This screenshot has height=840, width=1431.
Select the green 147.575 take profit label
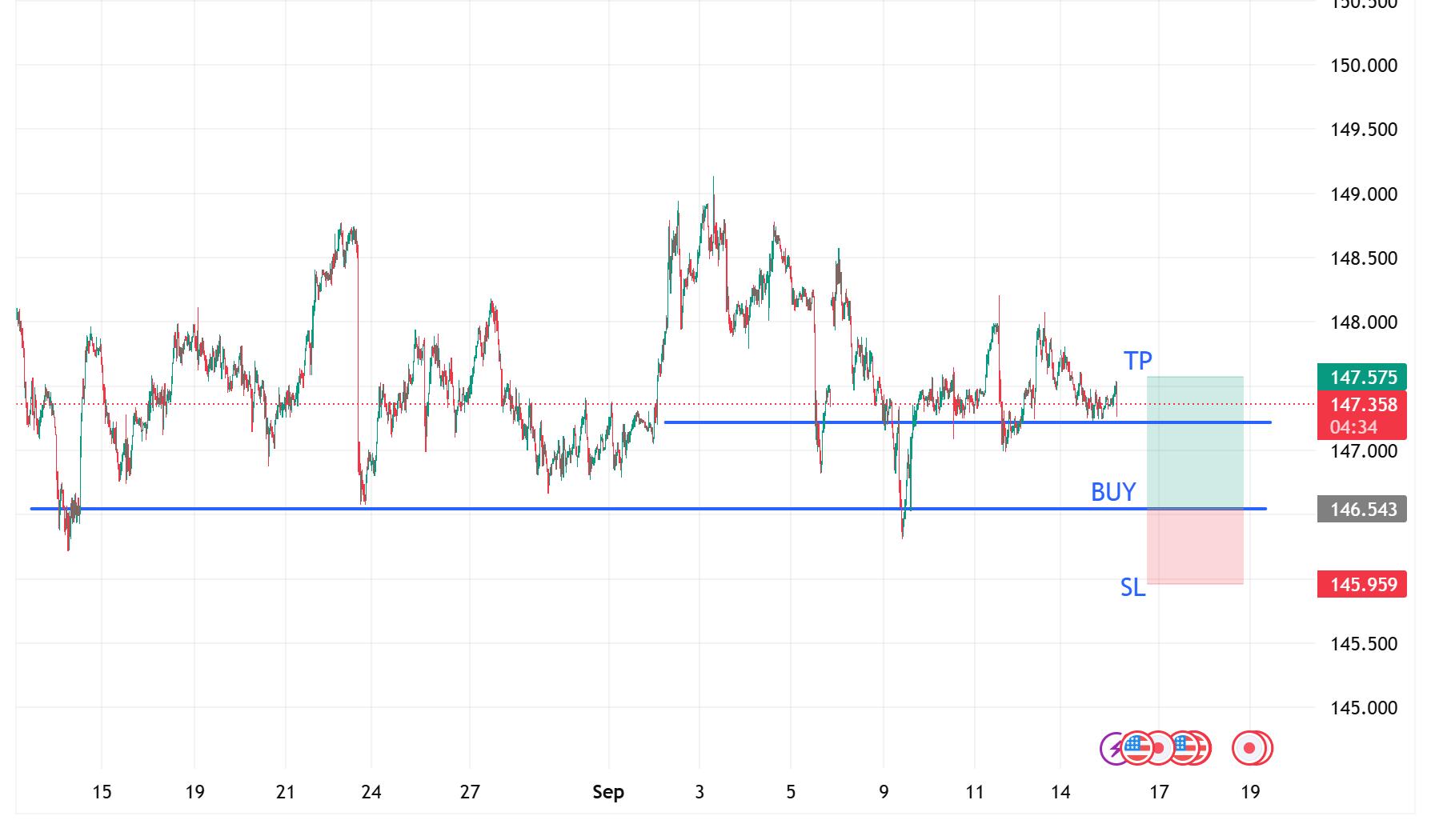(1362, 377)
